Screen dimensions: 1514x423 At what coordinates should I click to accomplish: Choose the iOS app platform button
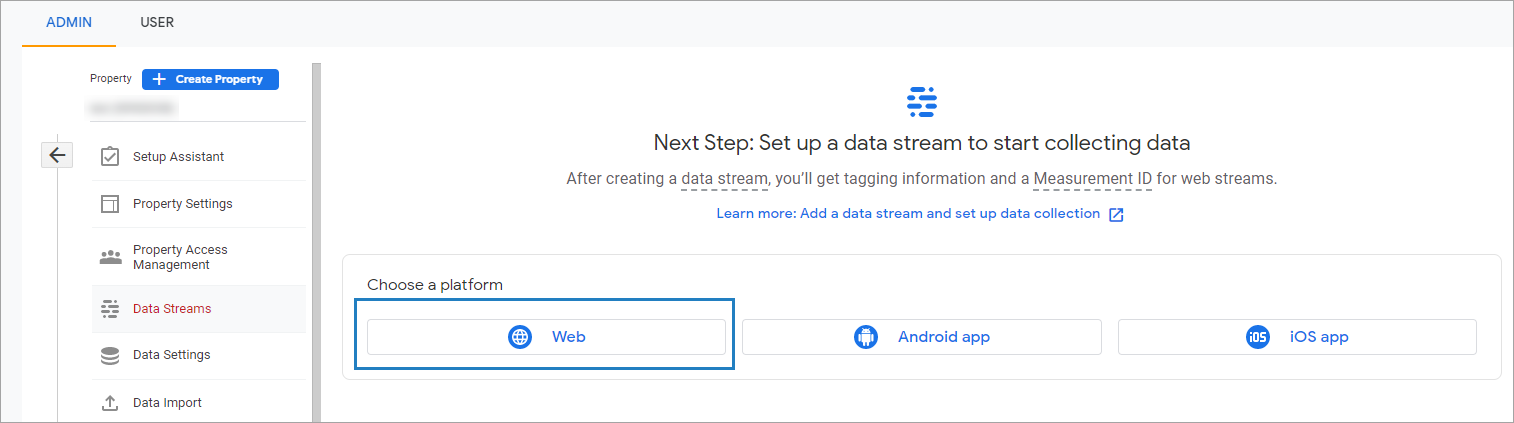point(1297,337)
